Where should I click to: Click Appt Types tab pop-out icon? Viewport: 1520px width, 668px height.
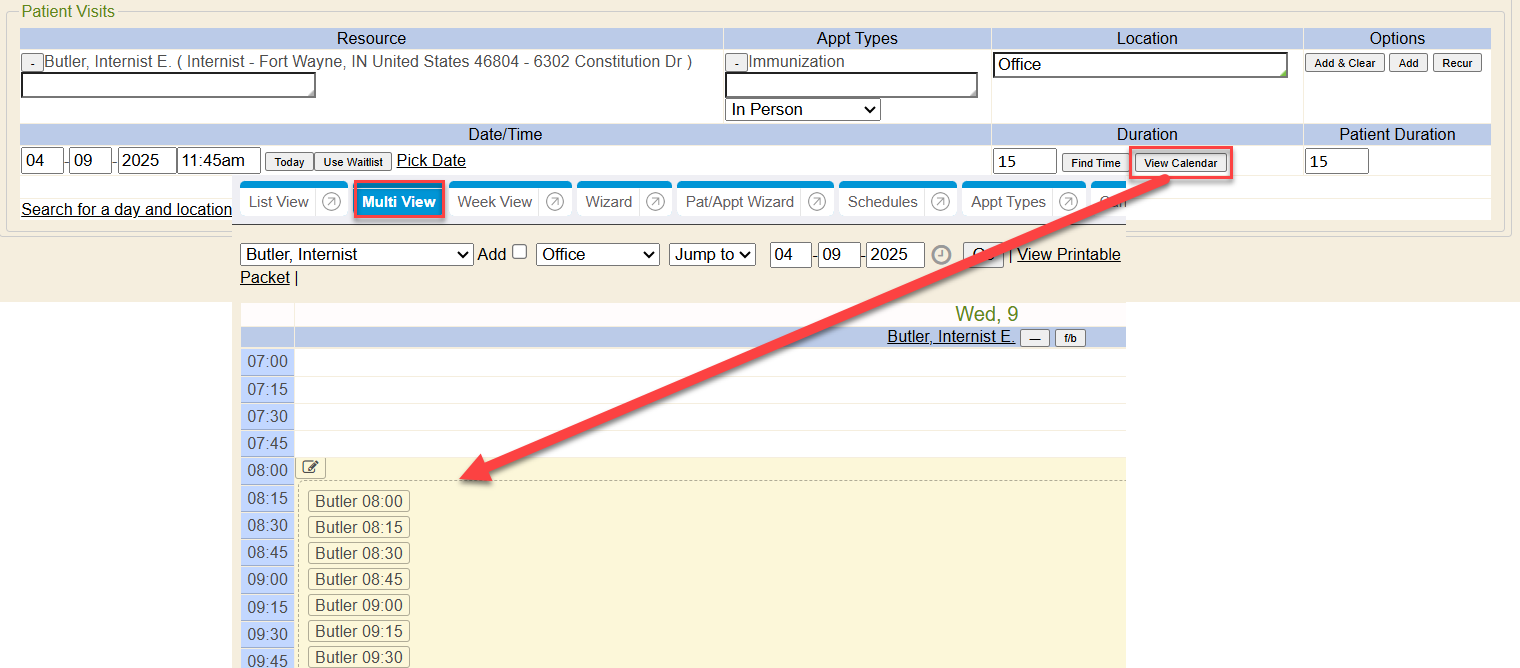coord(1068,202)
